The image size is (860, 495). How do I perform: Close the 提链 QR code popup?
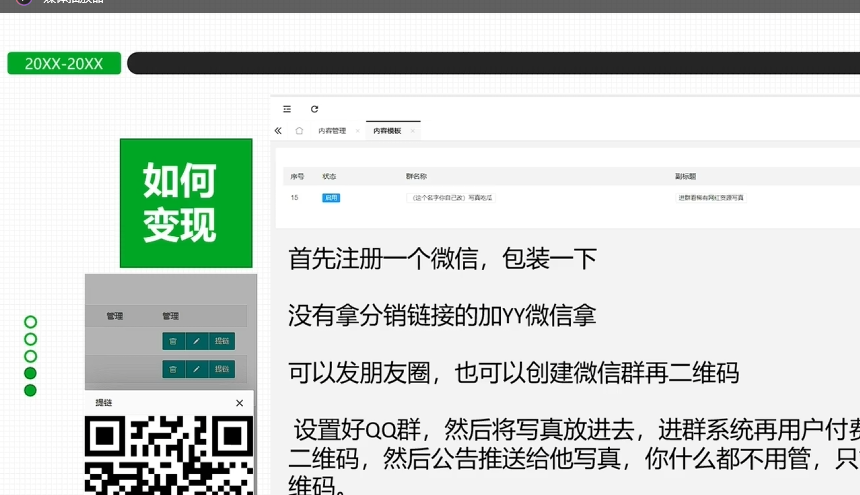pos(239,403)
